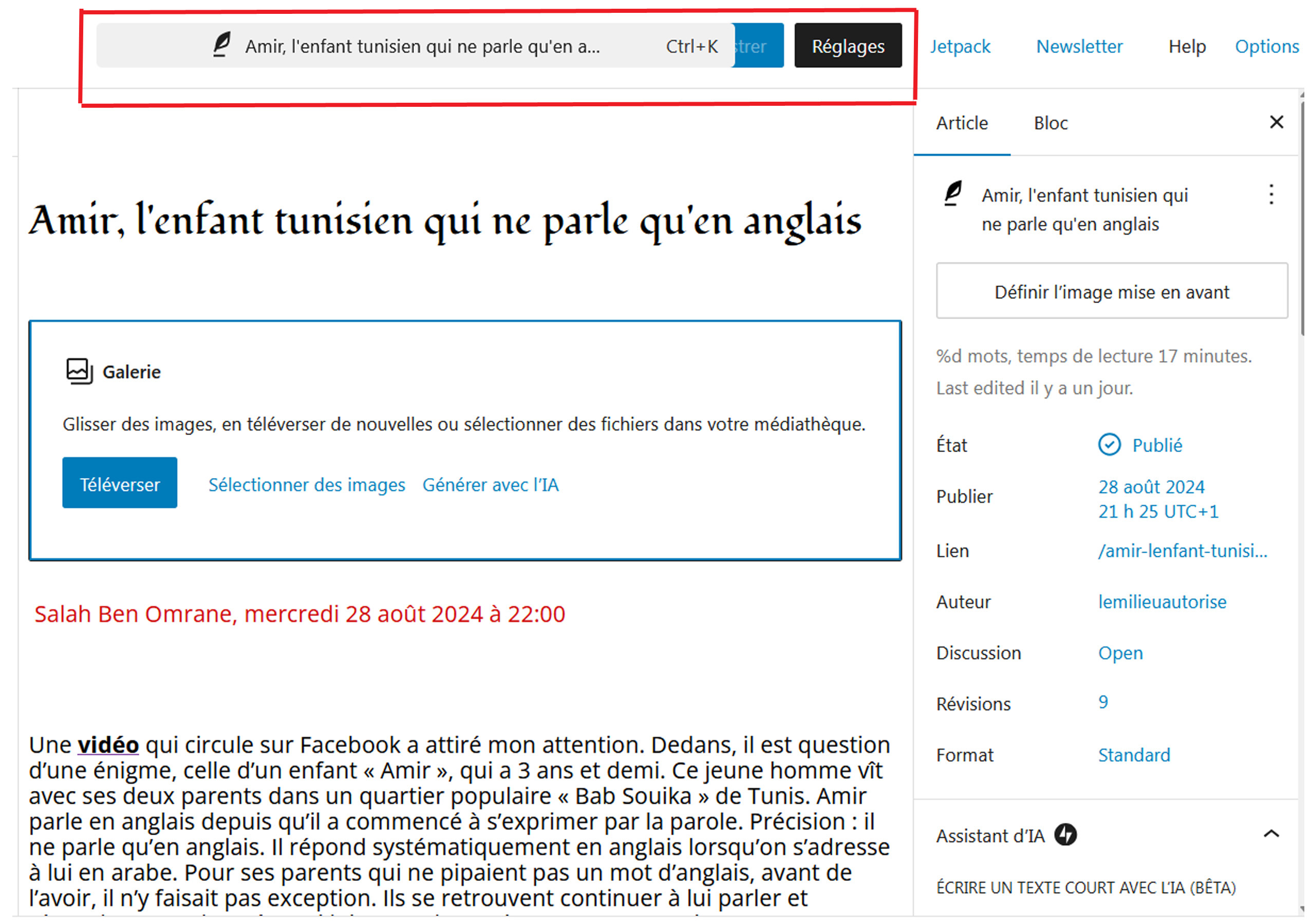Click the feather icon in the command bar
1310x924 pixels.
222,45
